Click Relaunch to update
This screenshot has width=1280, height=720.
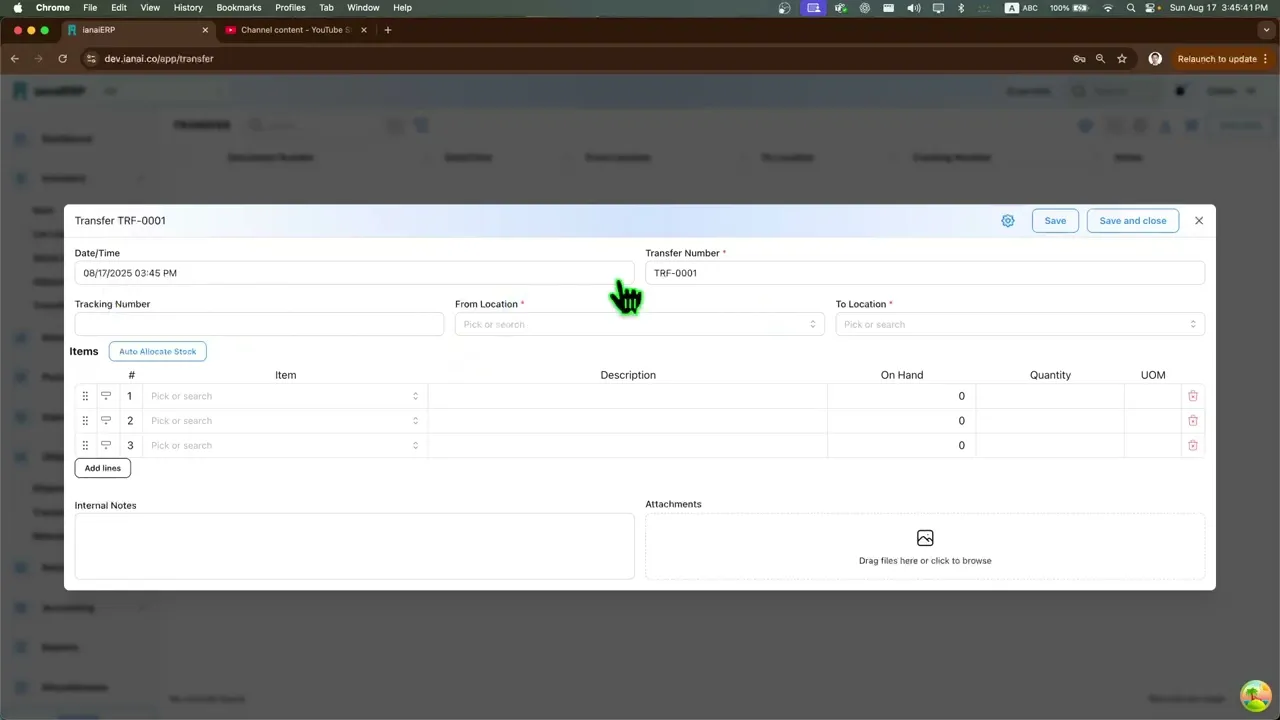click(x=1217, y=59)
